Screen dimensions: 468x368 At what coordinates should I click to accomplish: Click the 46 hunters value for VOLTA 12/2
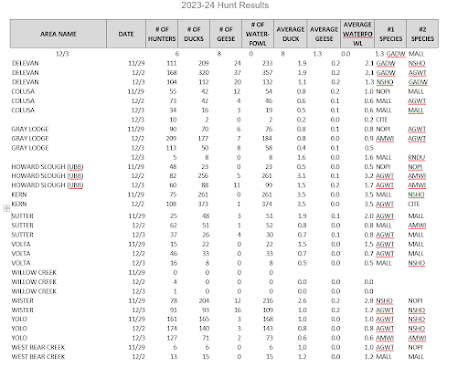point(174,253)
